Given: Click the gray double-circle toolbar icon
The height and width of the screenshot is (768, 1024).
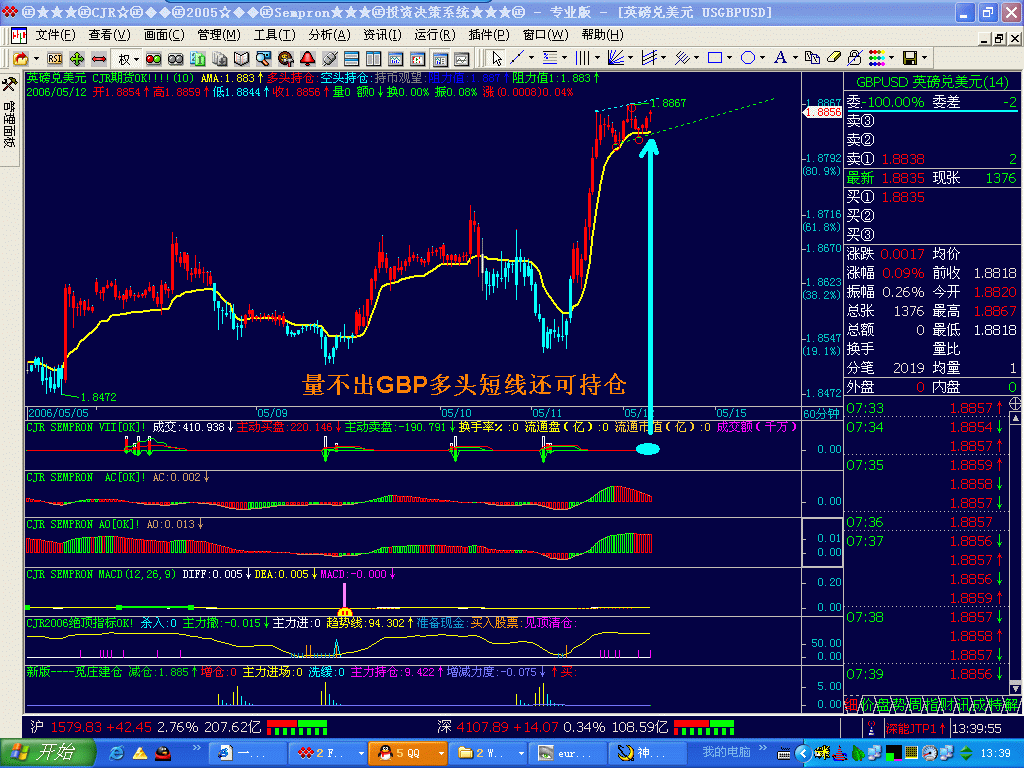Looking at the screenshot, I should (x=176, y=59).
